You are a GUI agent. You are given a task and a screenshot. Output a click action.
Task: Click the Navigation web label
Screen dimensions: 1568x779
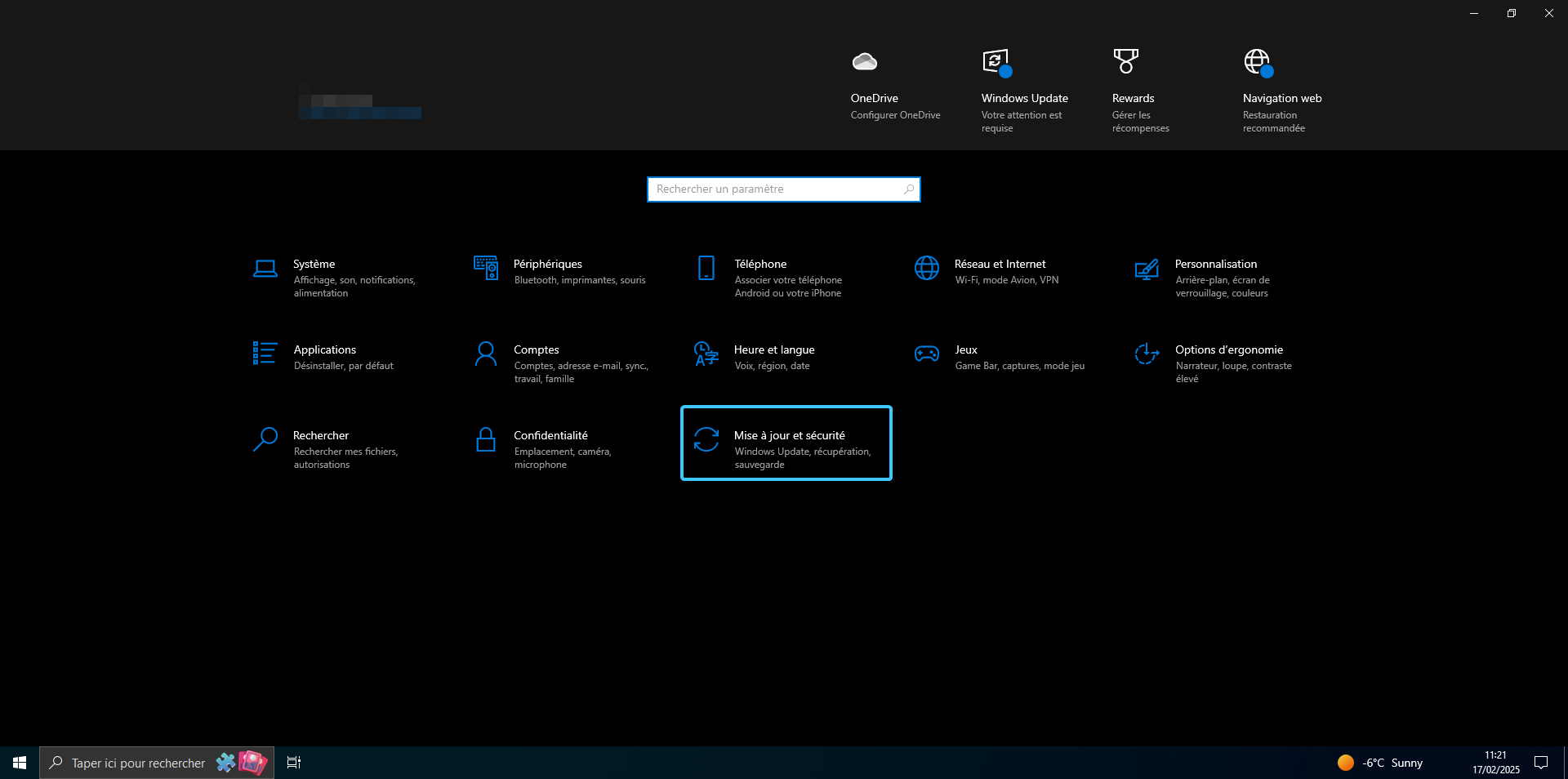(x=1282, y=98)
